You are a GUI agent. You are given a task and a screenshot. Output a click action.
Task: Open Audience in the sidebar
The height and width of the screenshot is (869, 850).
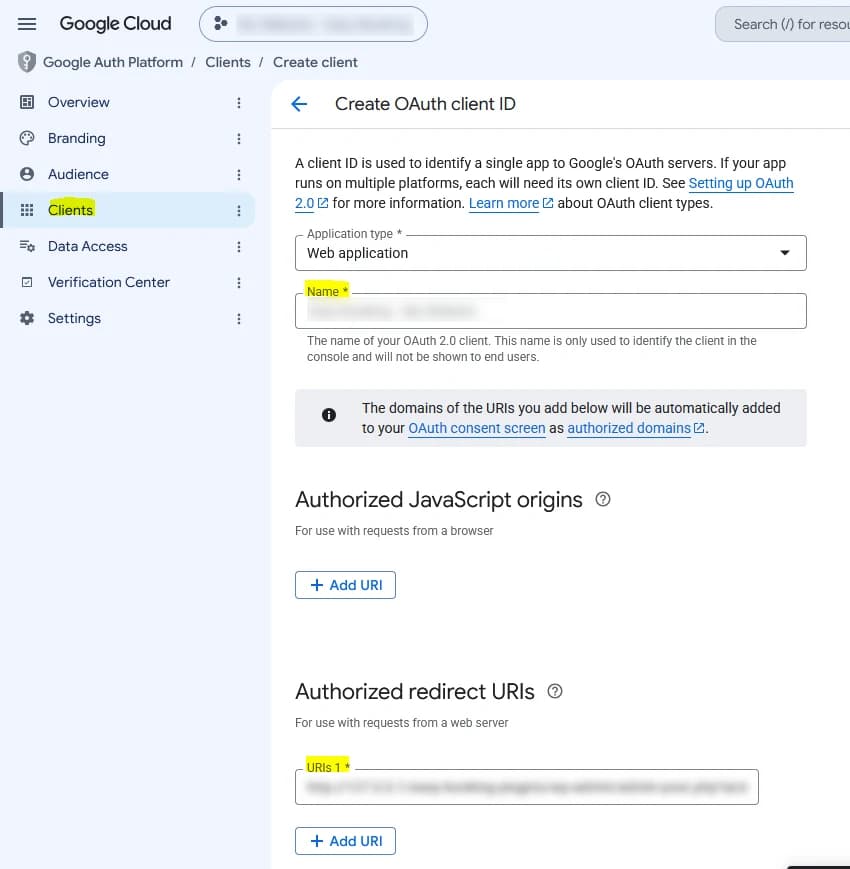(78, 175)
